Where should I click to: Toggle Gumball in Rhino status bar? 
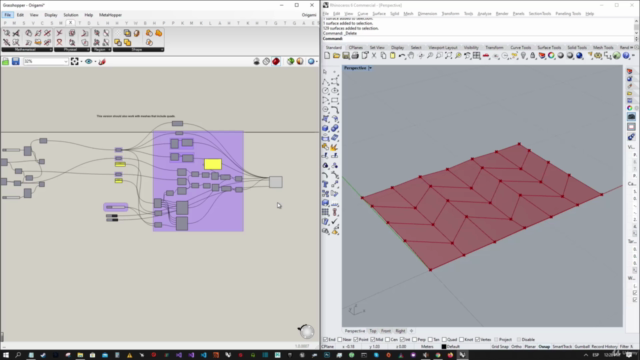click(x=582, y=347)
